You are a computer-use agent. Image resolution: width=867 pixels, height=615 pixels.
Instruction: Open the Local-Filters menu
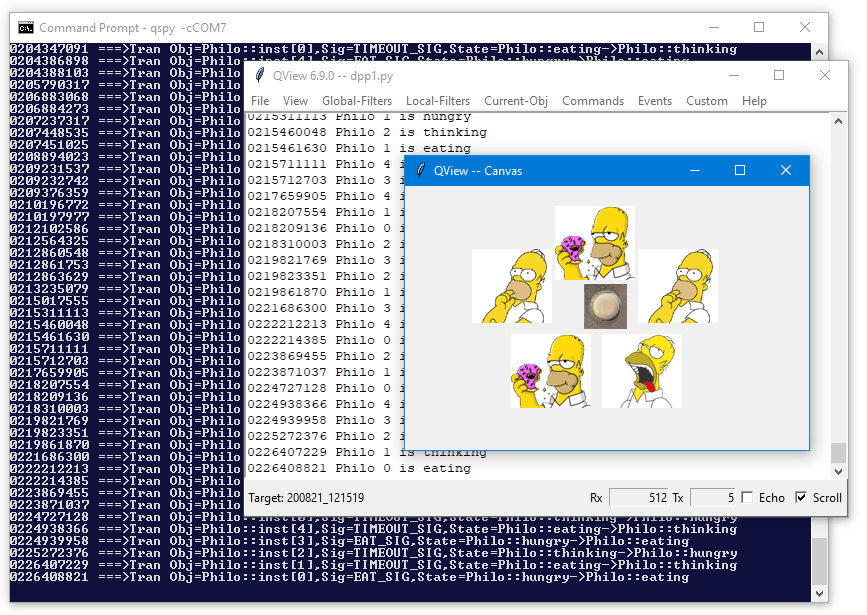[x=438, y=101]
